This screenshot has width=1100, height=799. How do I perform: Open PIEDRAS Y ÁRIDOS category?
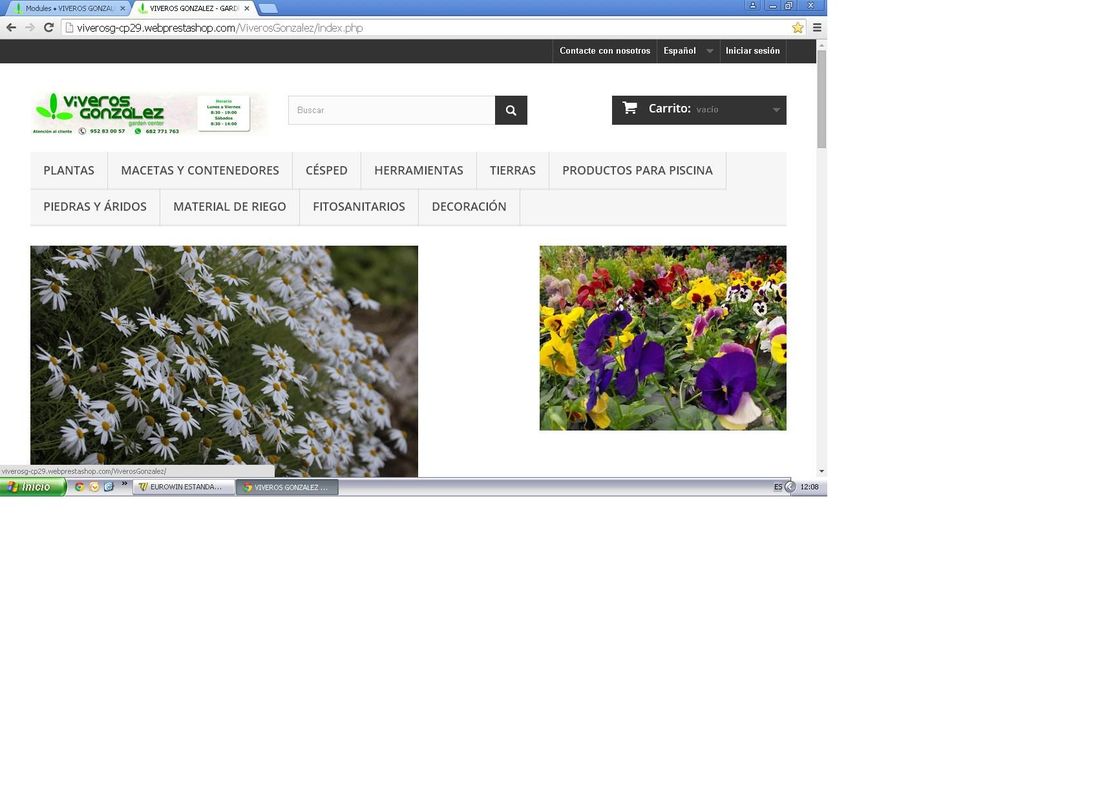tap(95, 207)
